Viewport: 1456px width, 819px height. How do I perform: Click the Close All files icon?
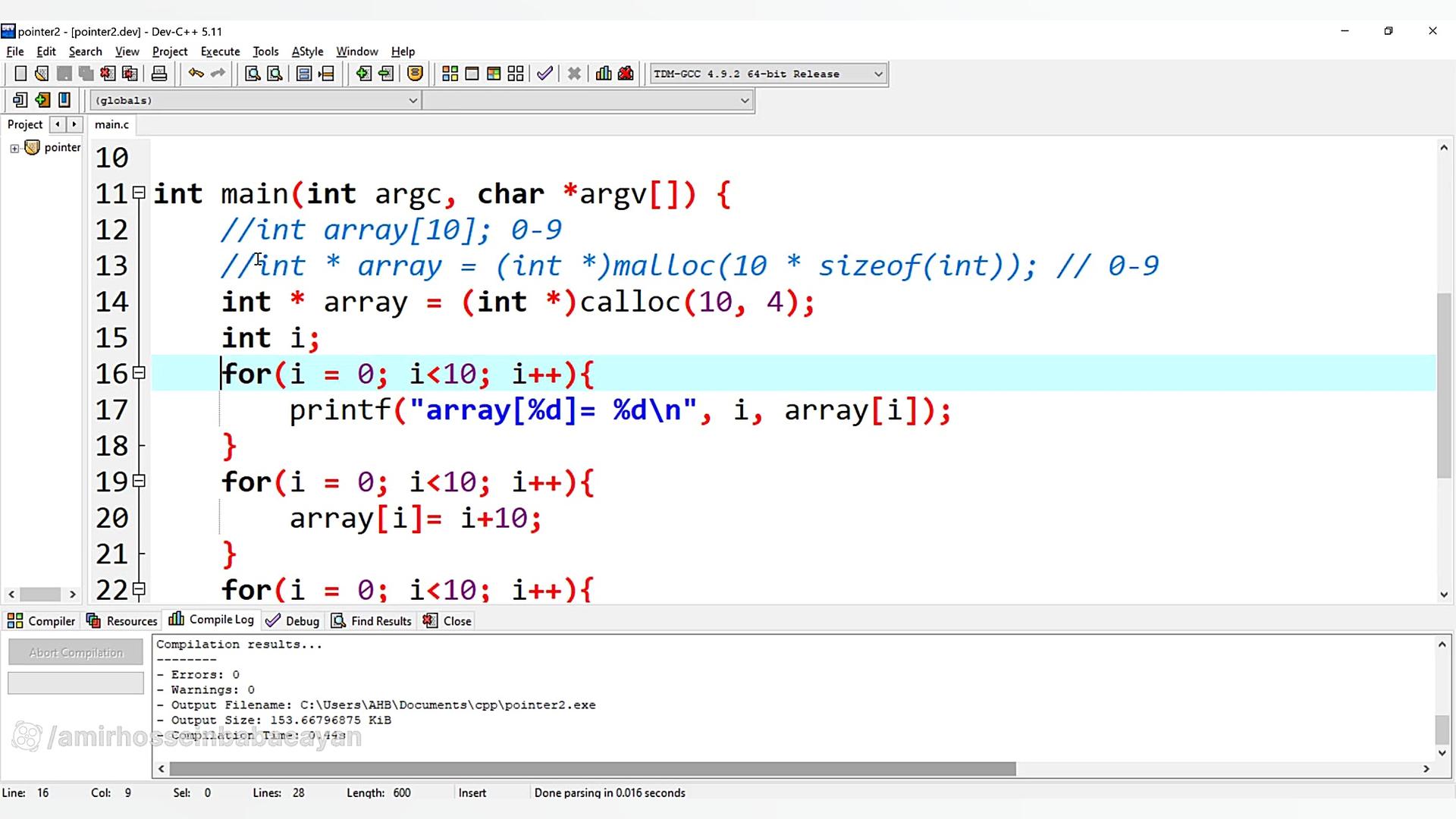click(x=130, y=74)
